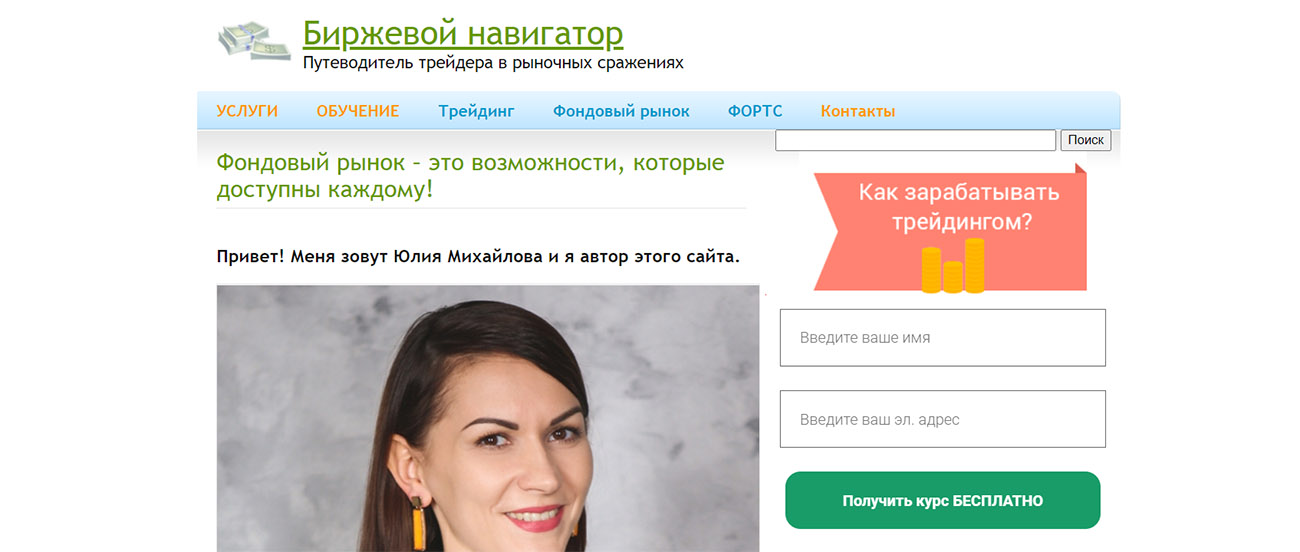Click the money stack logo icon
This screenshot has width=1300, height=552.
click(254, 41)
